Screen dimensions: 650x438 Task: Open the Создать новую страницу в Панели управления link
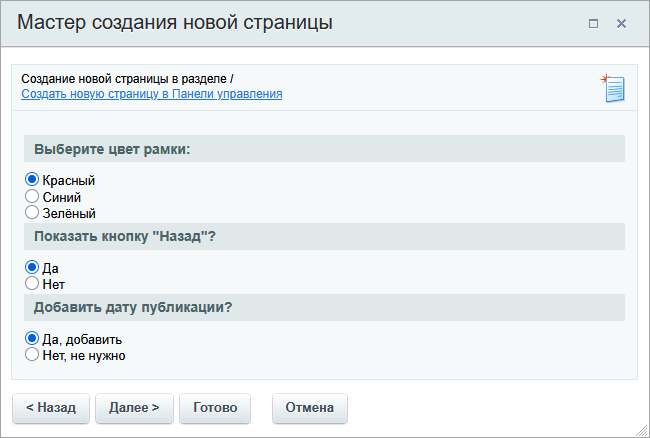[151, 94]
